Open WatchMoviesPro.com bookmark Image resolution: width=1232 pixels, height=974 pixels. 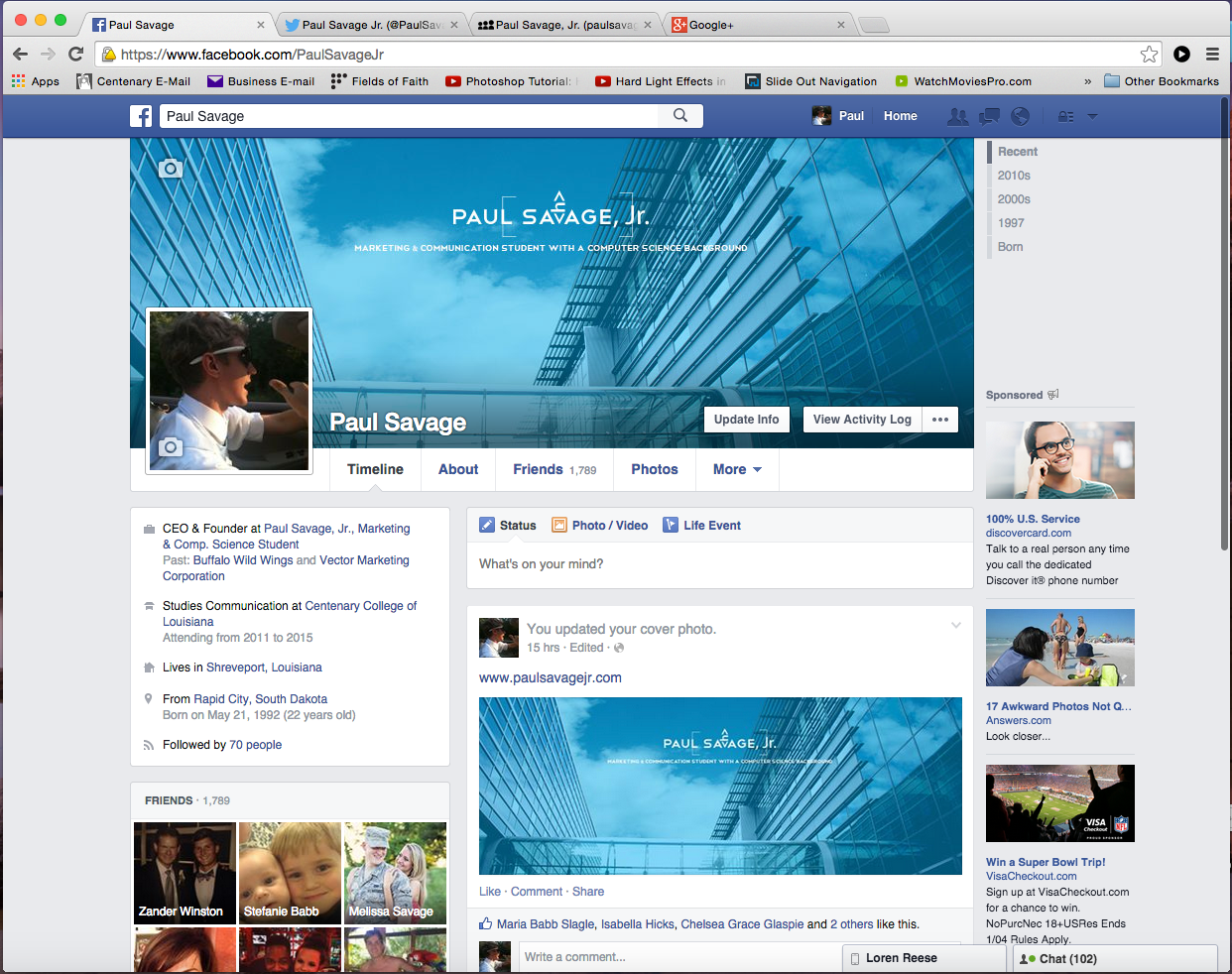pos(963,81)
